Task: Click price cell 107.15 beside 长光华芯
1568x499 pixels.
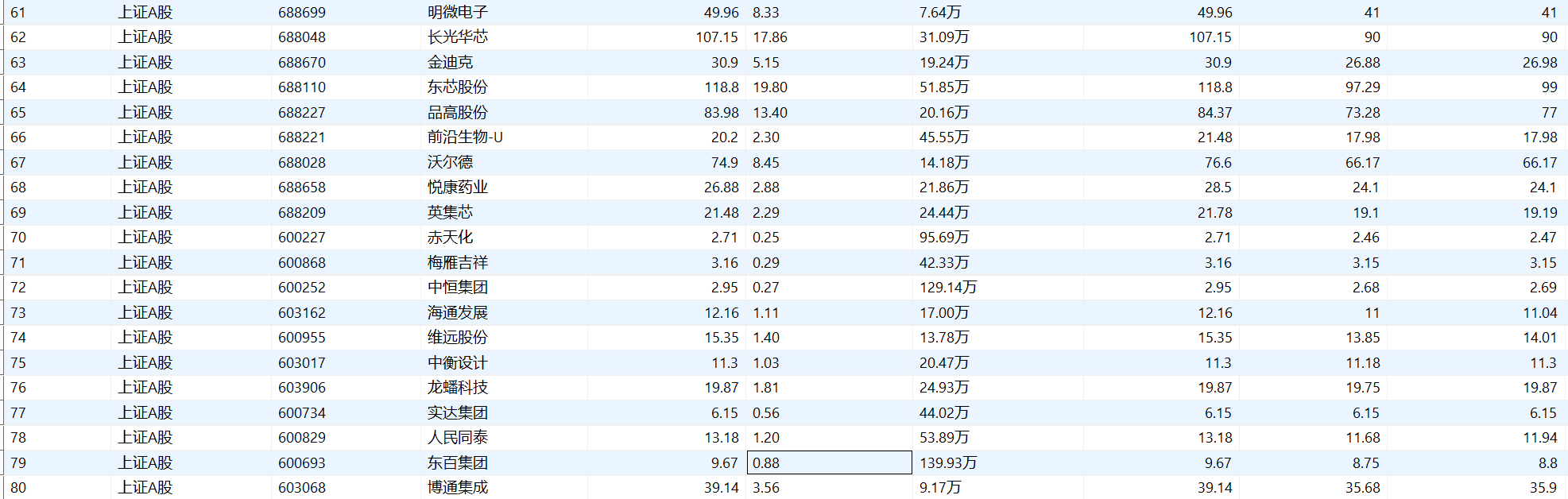Action: pyautogui.click(x=717, y=37)
